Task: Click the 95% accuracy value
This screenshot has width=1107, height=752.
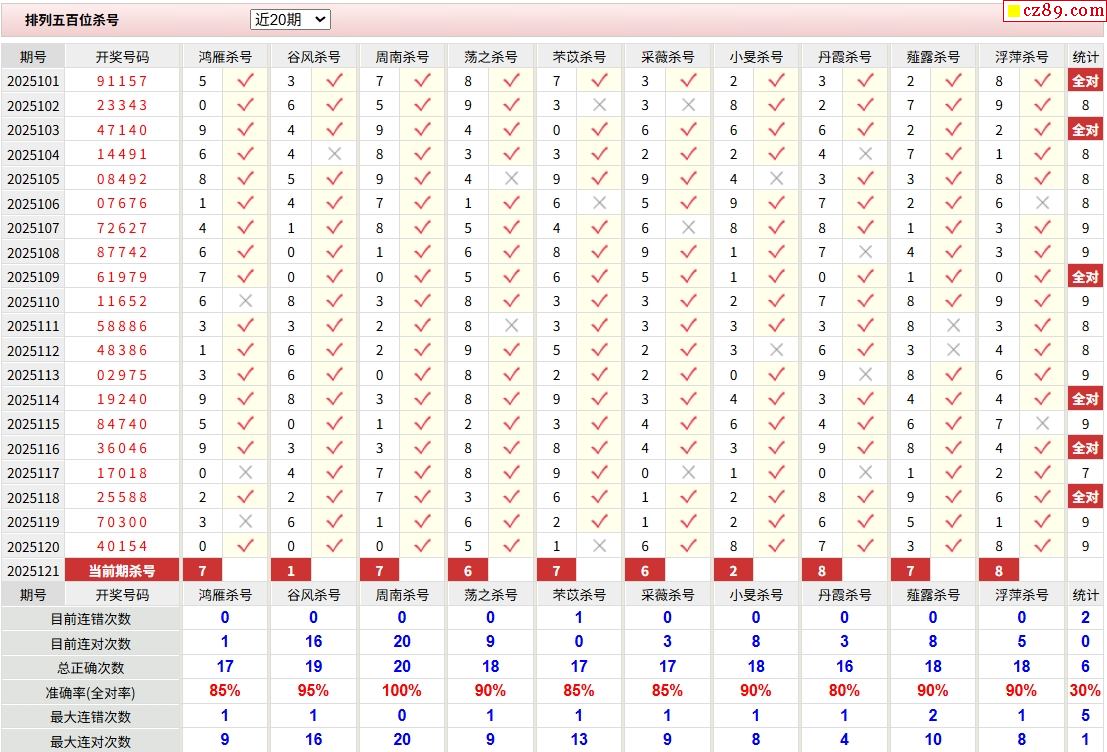Action: click(x=313, y=691)
